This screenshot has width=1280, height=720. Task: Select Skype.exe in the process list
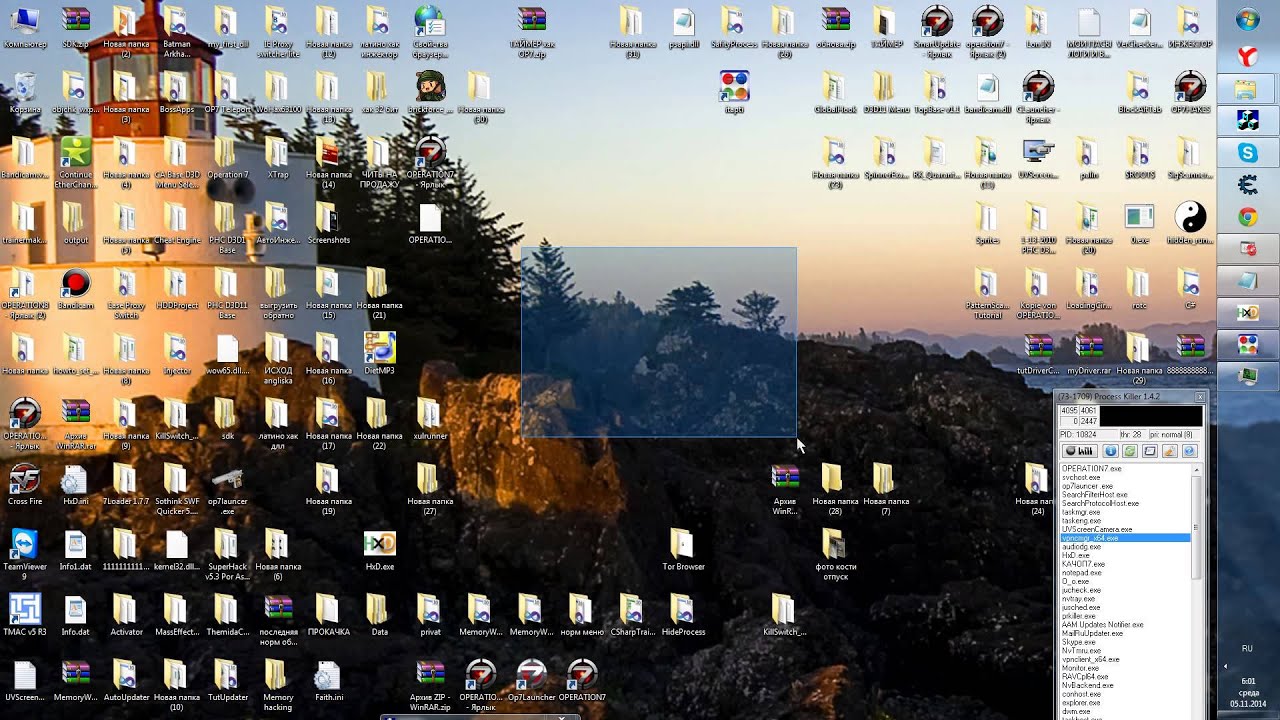click(x=1125, y=642)
